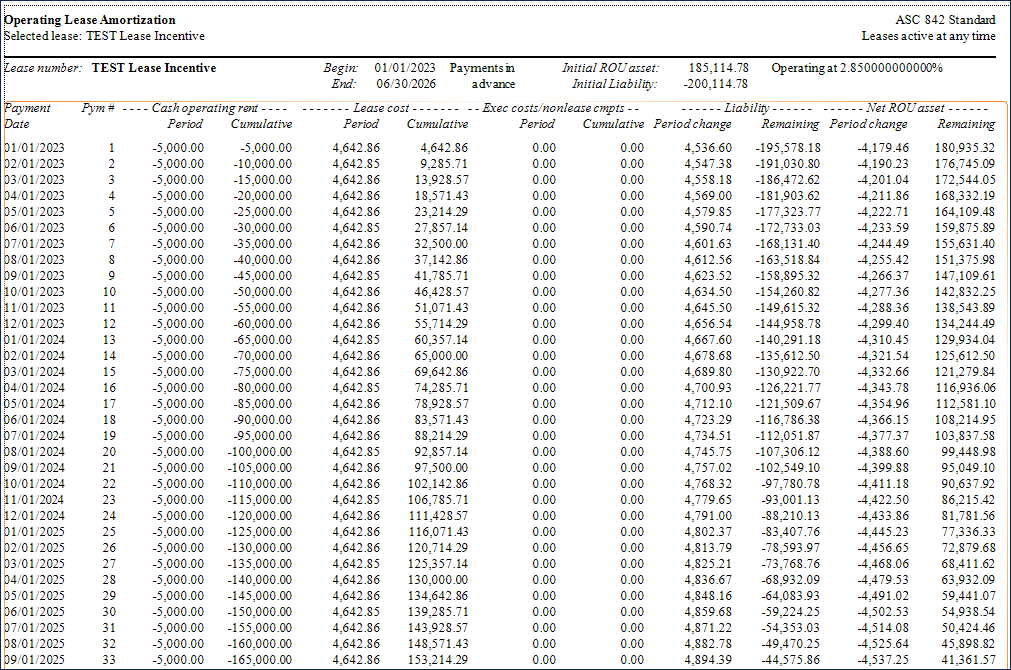Select the 'Selected lease: TEST Lease Incentive' line
Image resolution: width=1011 pixels, height=670 pixels.
[x=104, y=36]
